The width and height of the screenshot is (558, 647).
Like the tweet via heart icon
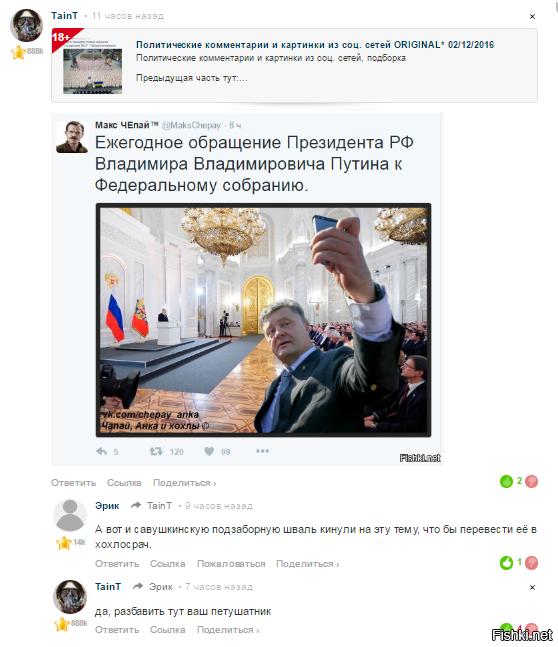point(209,451)
